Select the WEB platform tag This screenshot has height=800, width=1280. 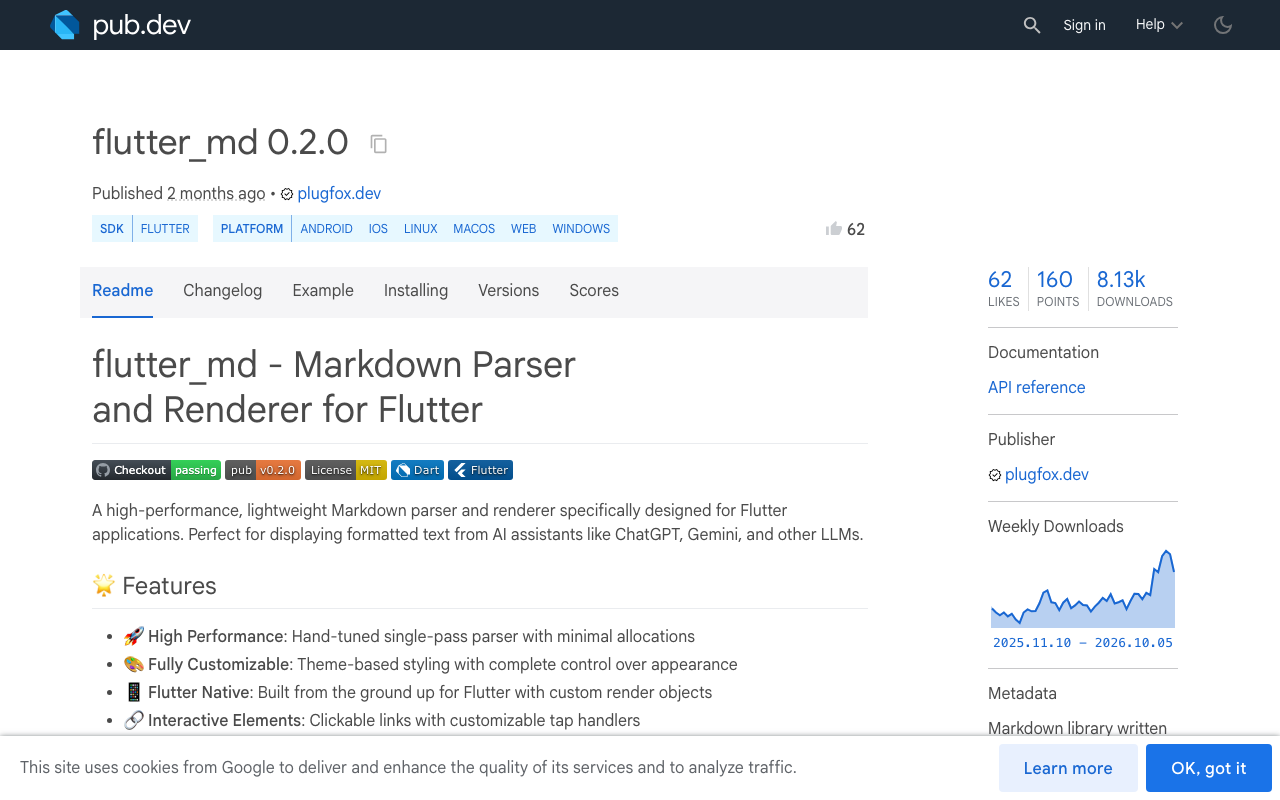(x=523, y=229)
